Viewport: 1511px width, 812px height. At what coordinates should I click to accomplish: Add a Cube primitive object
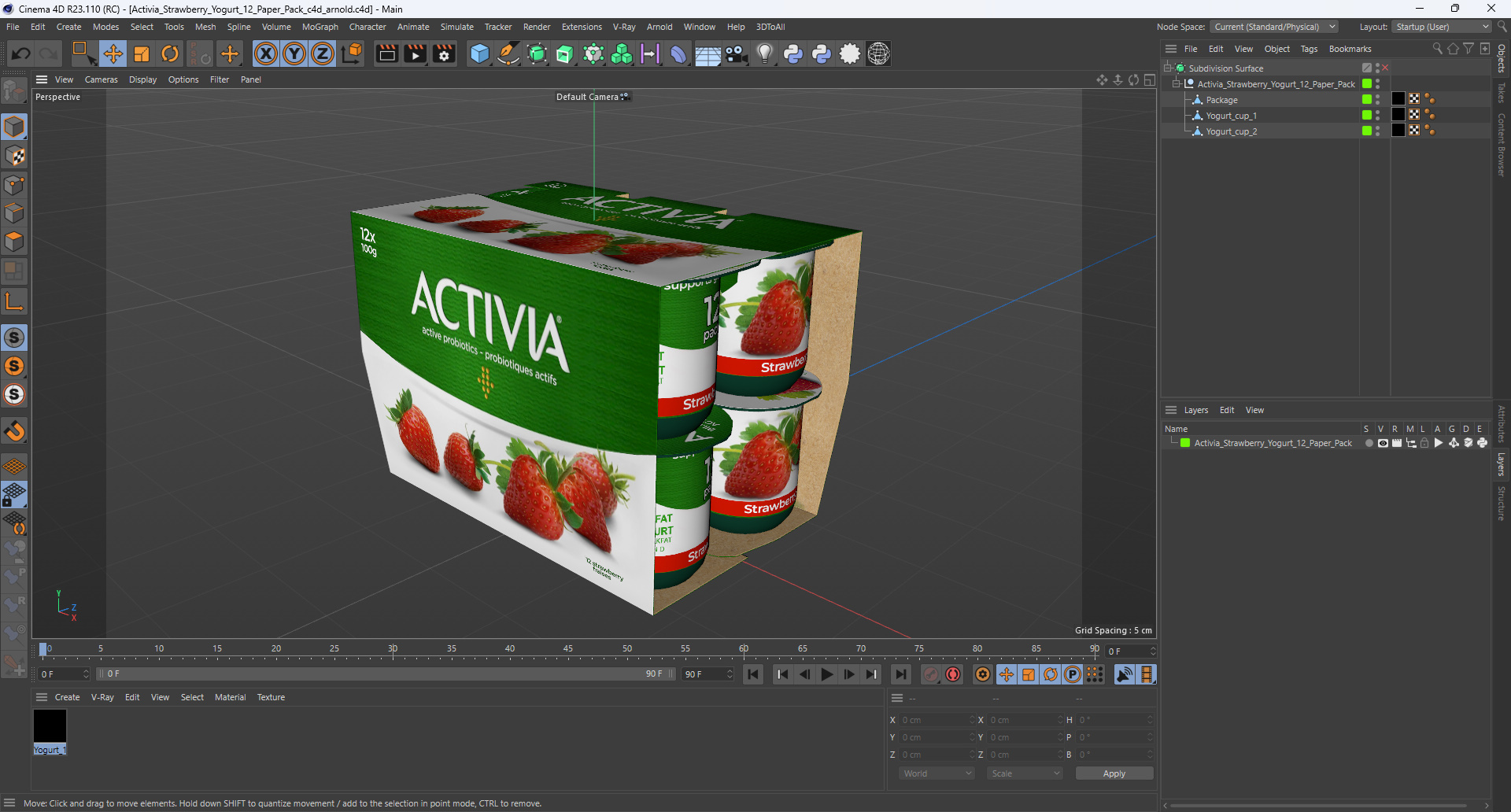coord(479,54)
